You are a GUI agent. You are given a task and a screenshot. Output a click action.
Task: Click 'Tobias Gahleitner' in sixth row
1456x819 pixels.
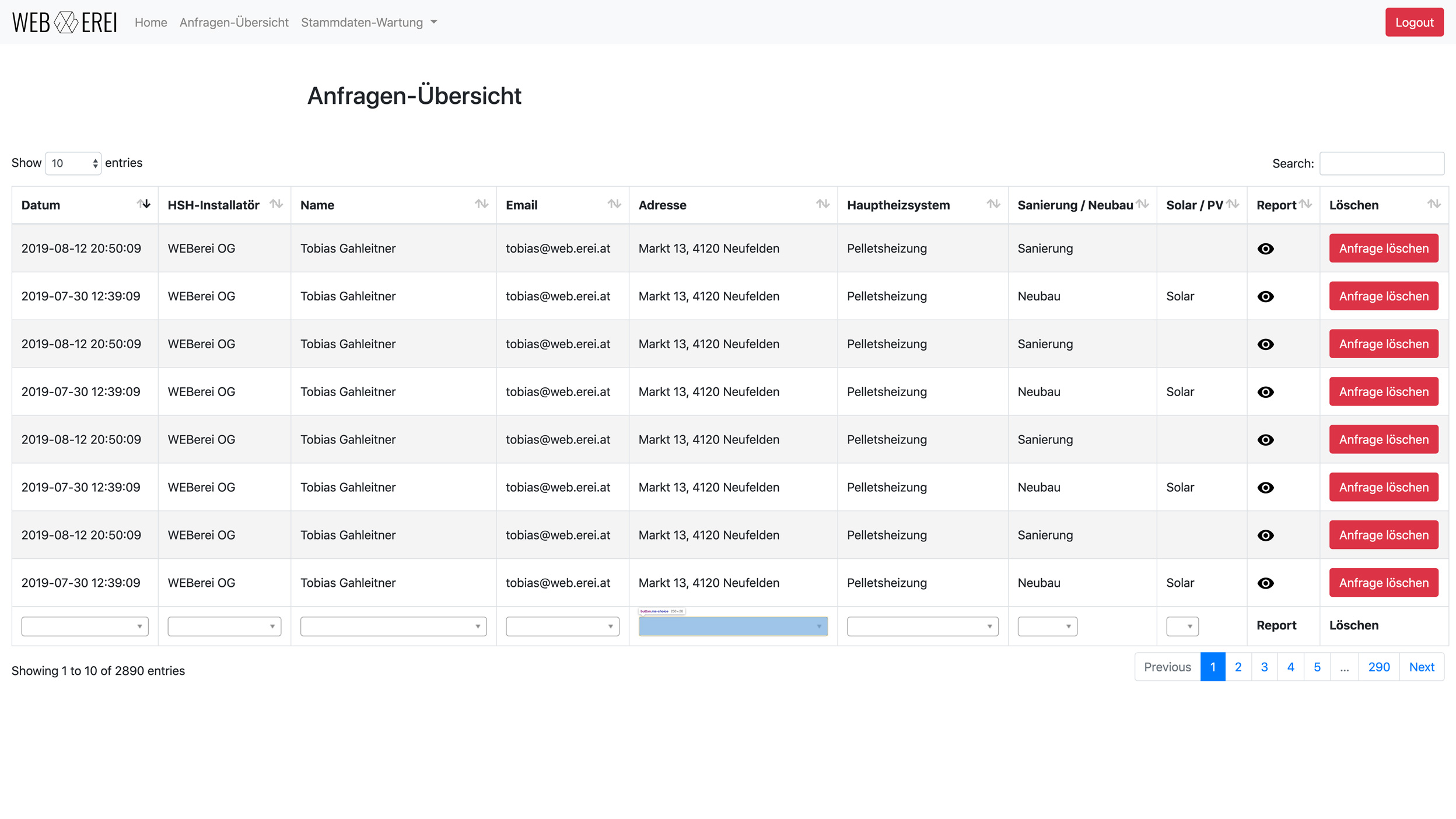[348, 488]
